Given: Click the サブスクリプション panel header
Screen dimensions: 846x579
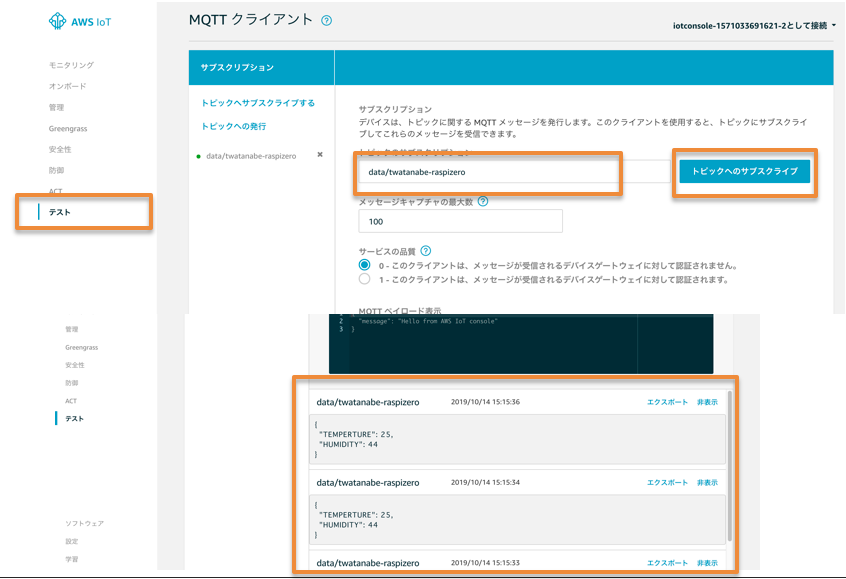Looking at the screenshot, I should coord(262,67).
